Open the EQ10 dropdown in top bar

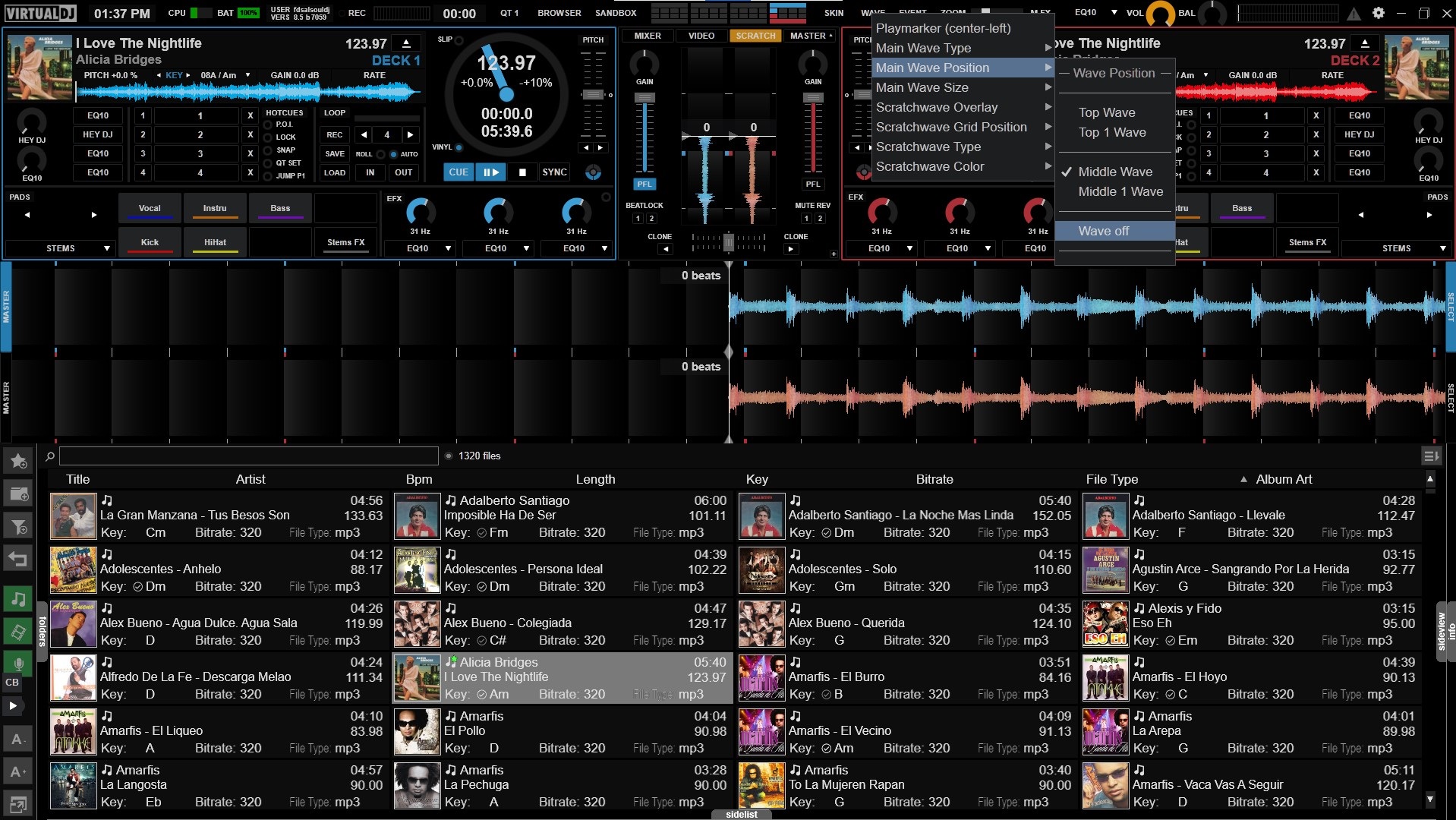pos(1114,13)
